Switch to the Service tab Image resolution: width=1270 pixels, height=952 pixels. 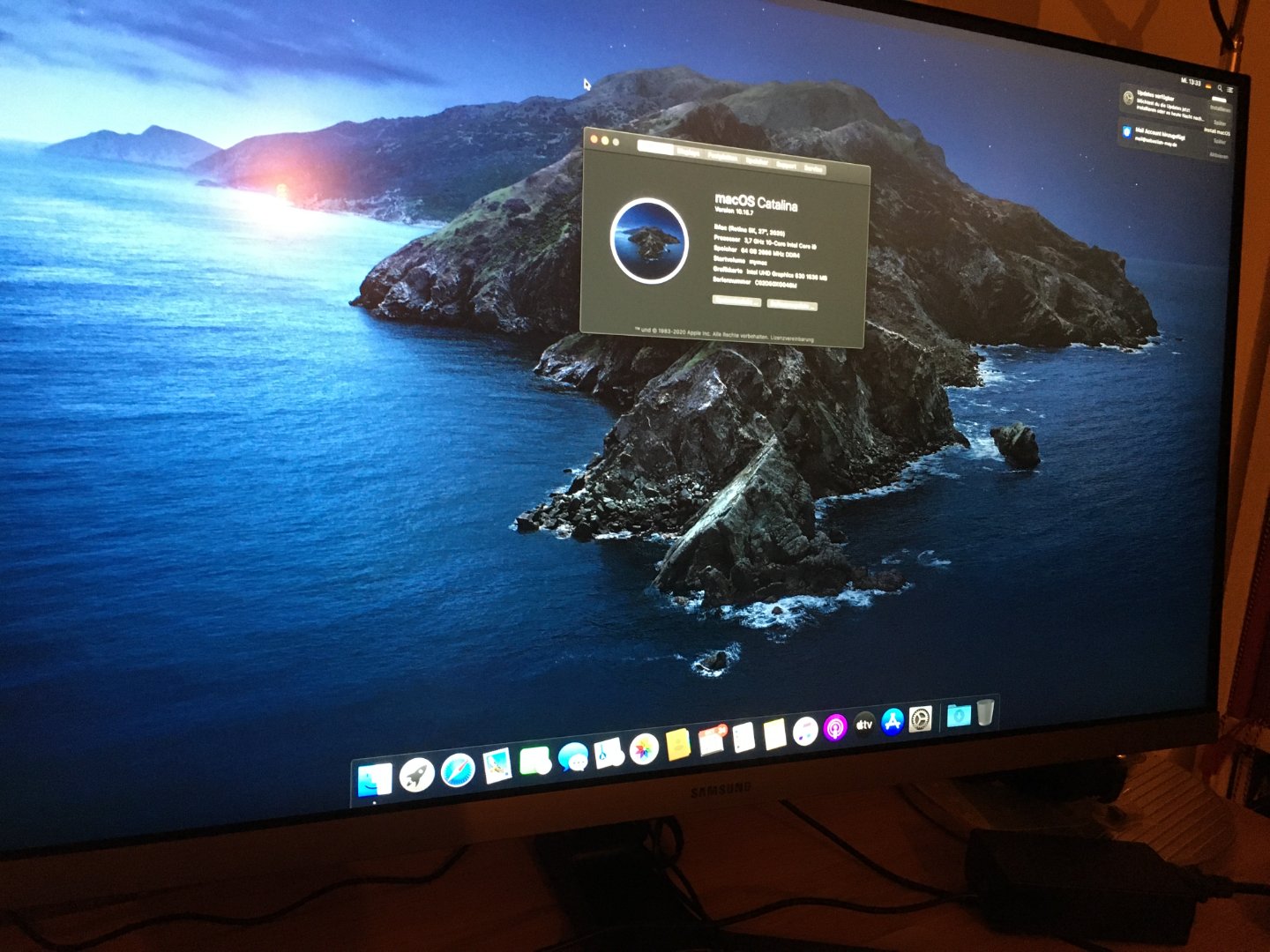tap(813, 168)
